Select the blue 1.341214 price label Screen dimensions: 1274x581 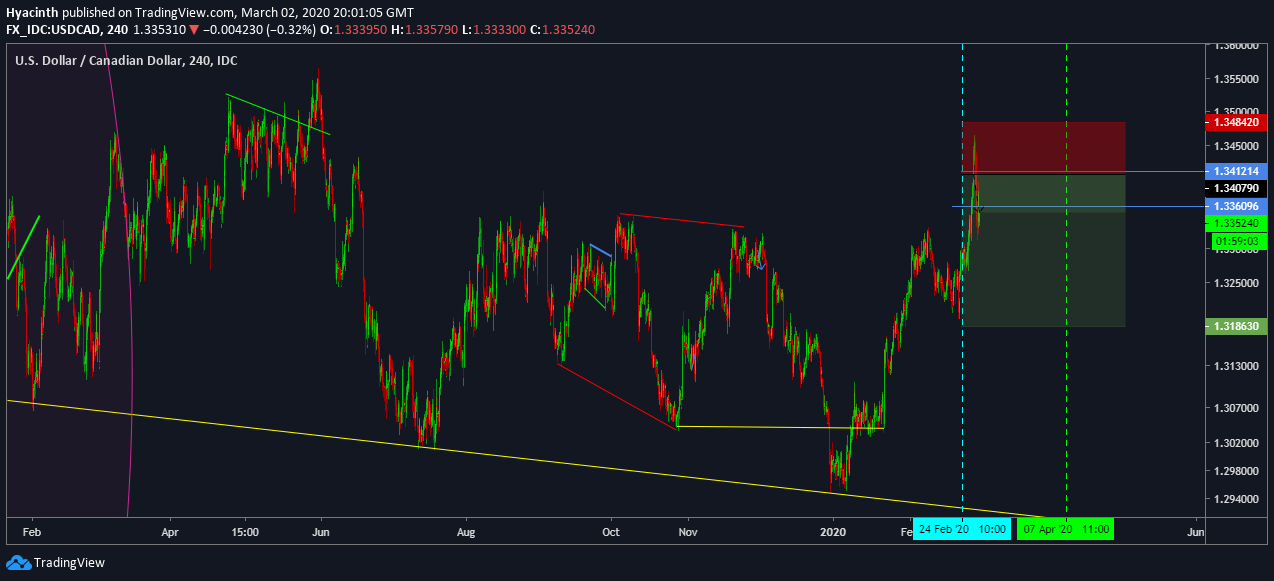click(x=1238, y=171)
